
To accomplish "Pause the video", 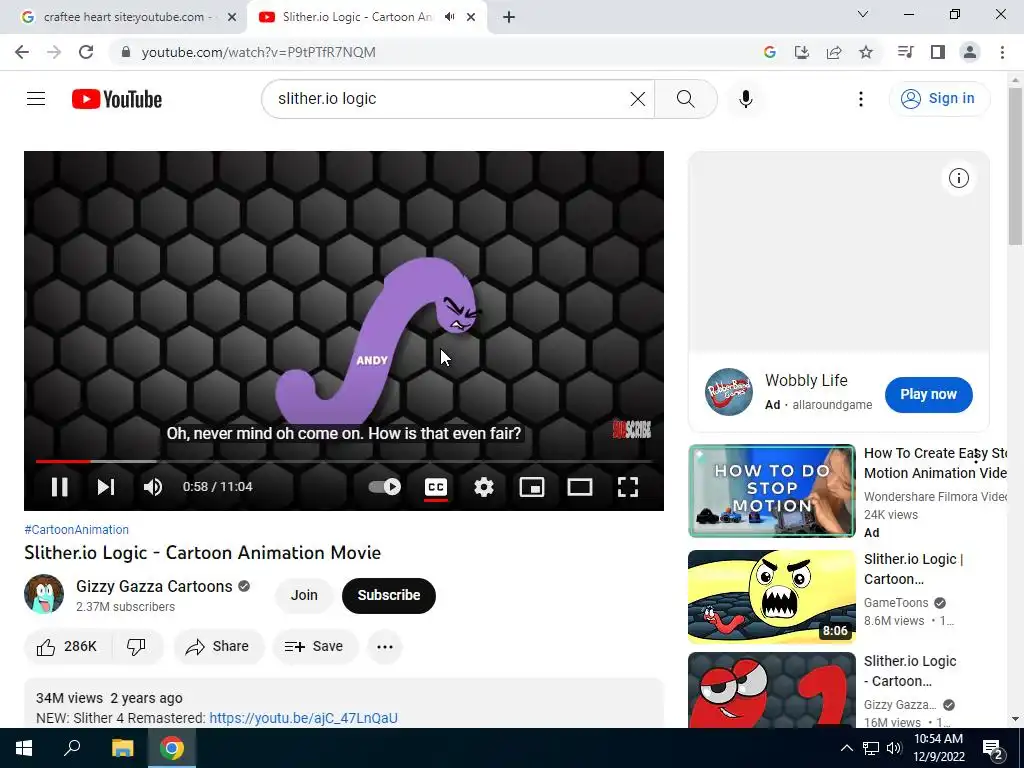I will [59, 487].
